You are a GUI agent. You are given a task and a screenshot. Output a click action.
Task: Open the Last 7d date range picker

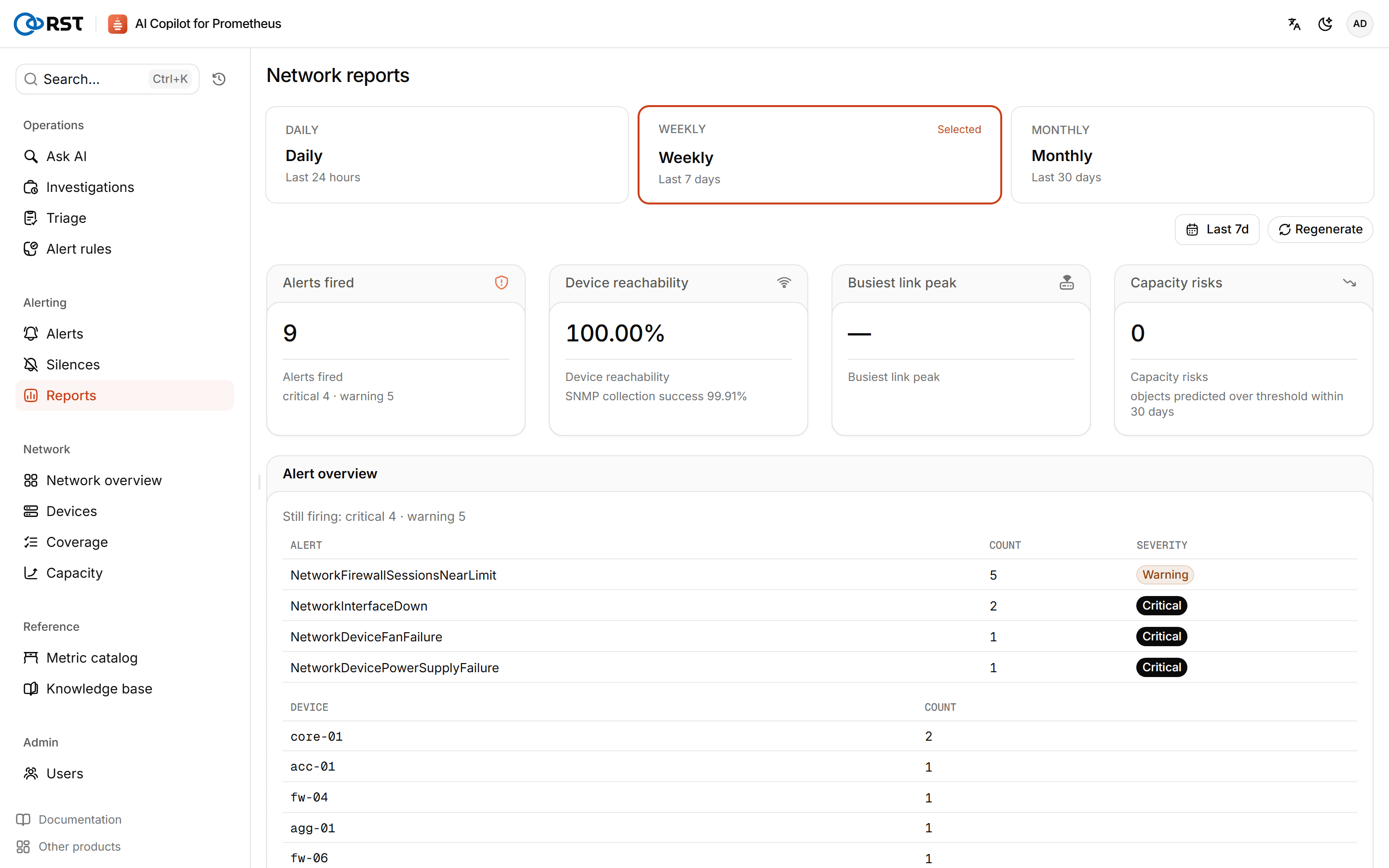point(1217,230)
